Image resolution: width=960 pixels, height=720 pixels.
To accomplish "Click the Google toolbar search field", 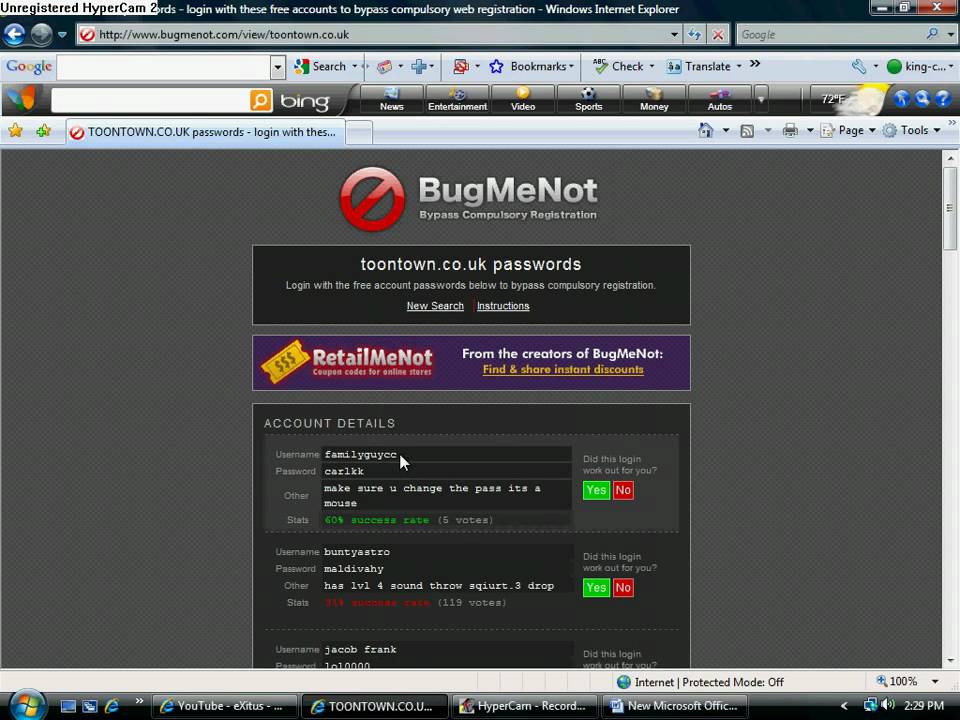I will point(163,67).
